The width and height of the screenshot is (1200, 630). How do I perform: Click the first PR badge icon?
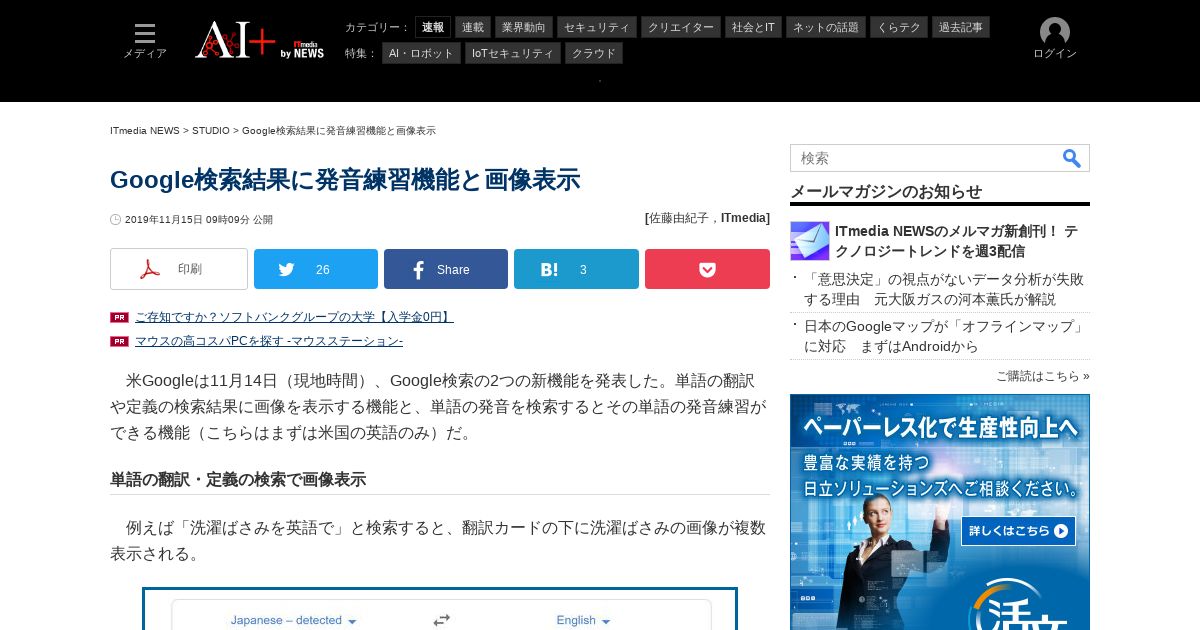pos(119,317)
